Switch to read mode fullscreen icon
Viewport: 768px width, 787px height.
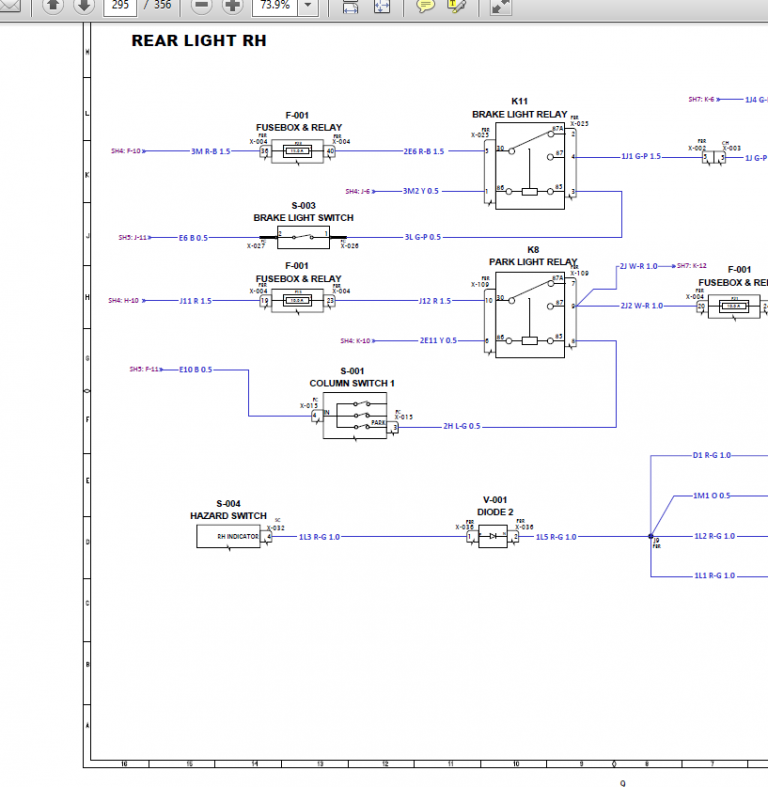[x=500, y=6]
